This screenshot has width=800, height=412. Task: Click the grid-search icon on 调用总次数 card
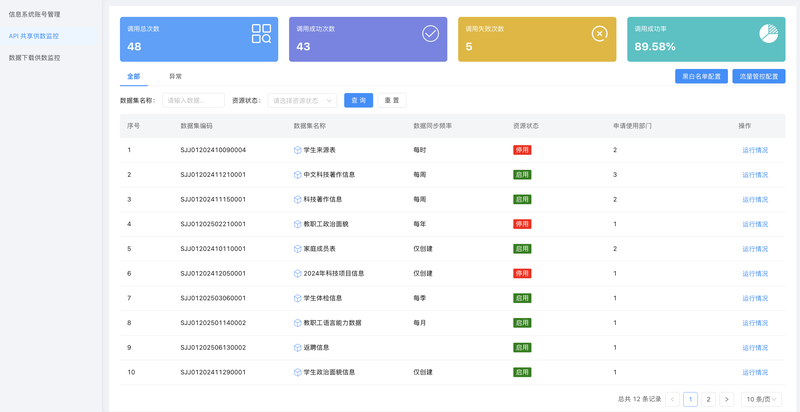(x=261, y=34)
